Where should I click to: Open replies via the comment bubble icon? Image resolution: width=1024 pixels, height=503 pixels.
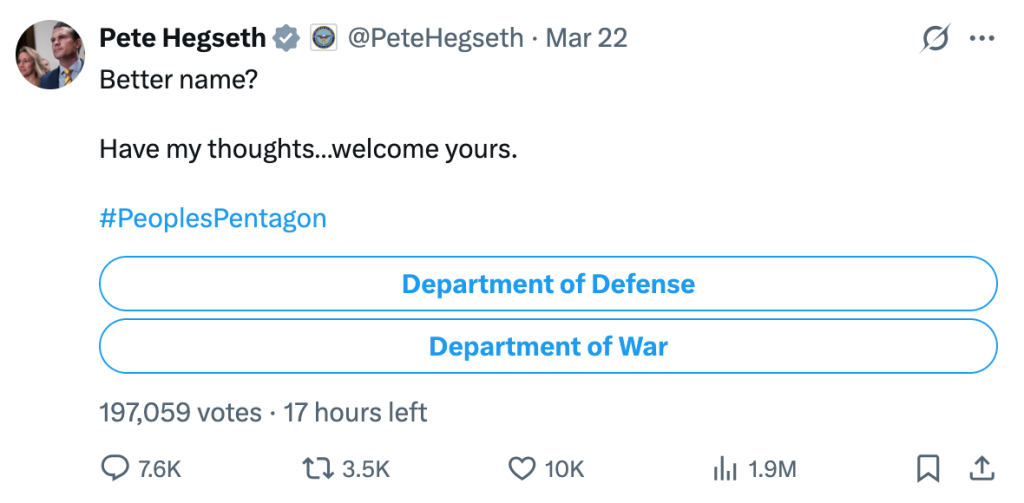pos(117,468)
